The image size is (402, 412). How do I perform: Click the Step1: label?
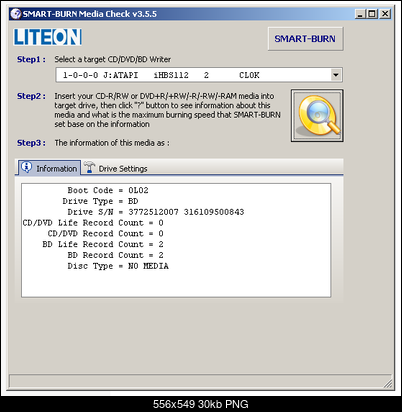click(x=31, y=59)
